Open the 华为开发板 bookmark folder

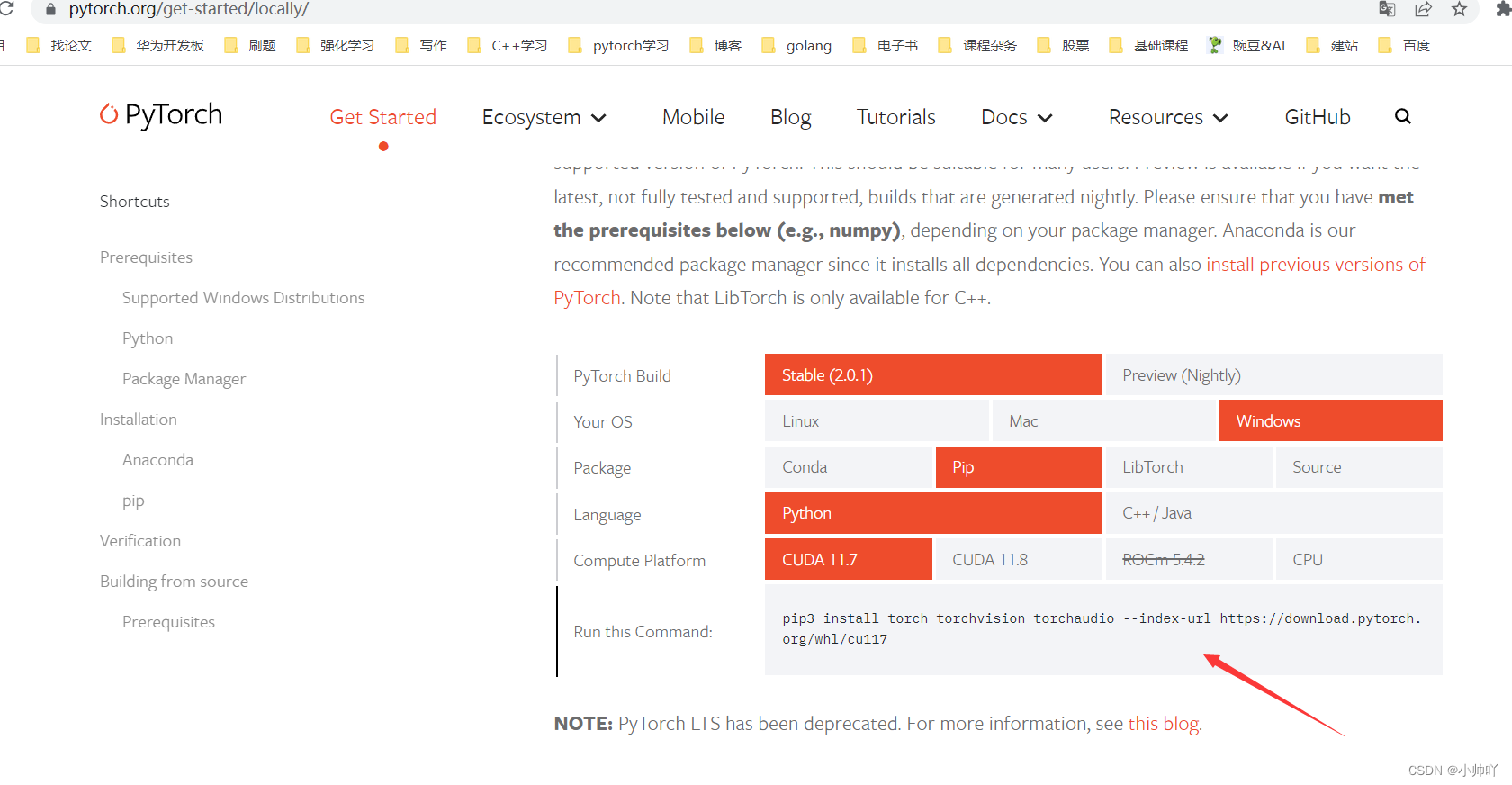click(x=157, y=45)
